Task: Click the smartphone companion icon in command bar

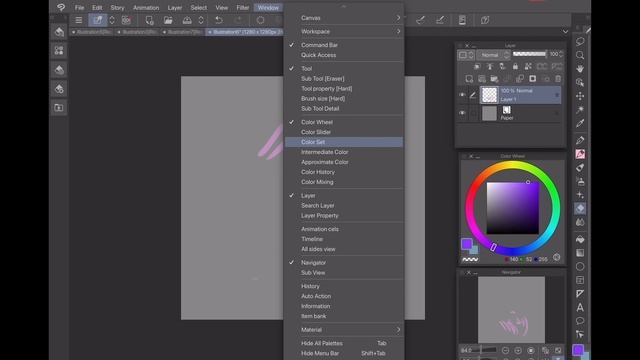Action: coord(462,20)
